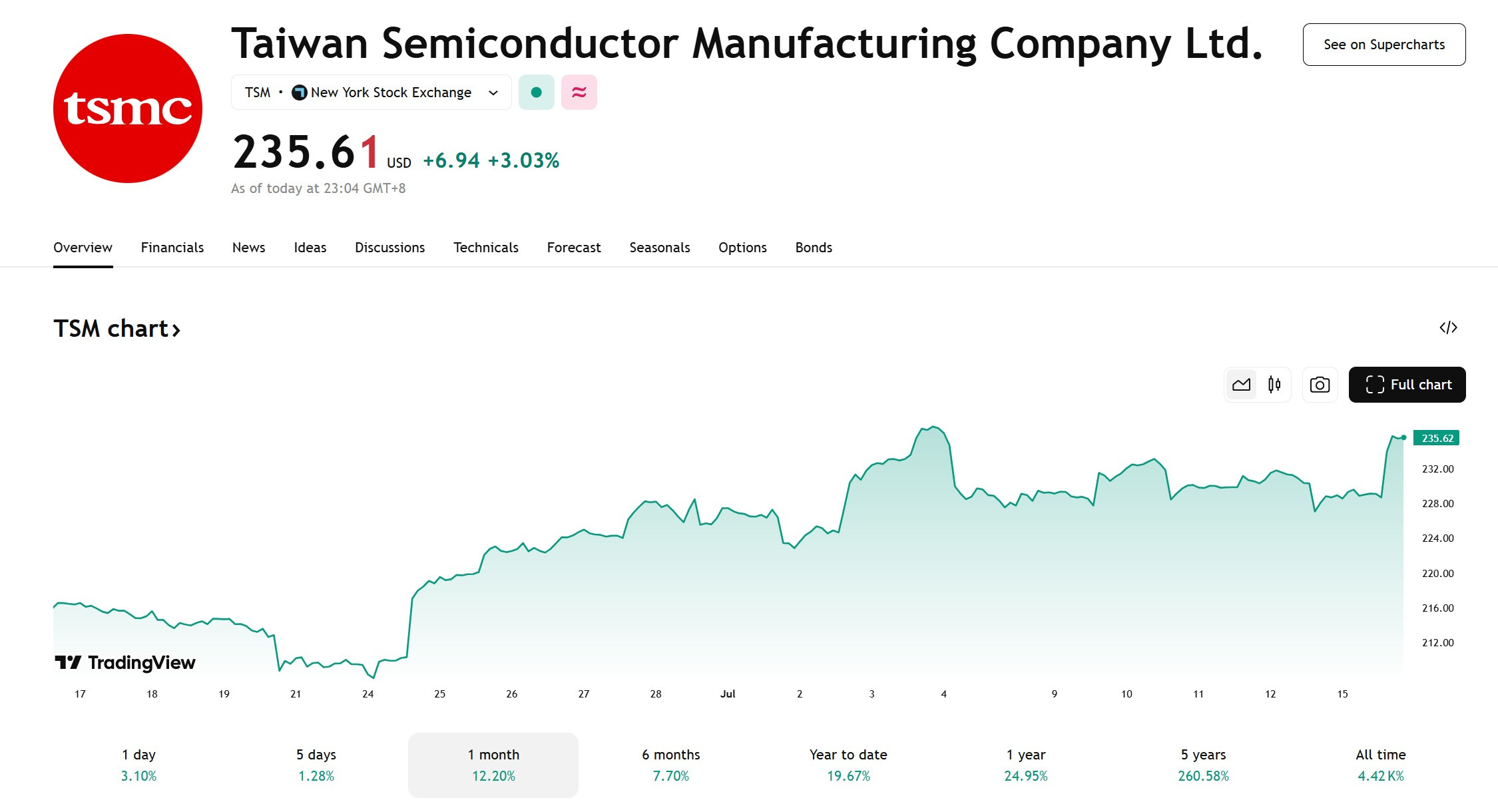Select the 1 day time range
The image size is (1498, 812).
[138, 765]
